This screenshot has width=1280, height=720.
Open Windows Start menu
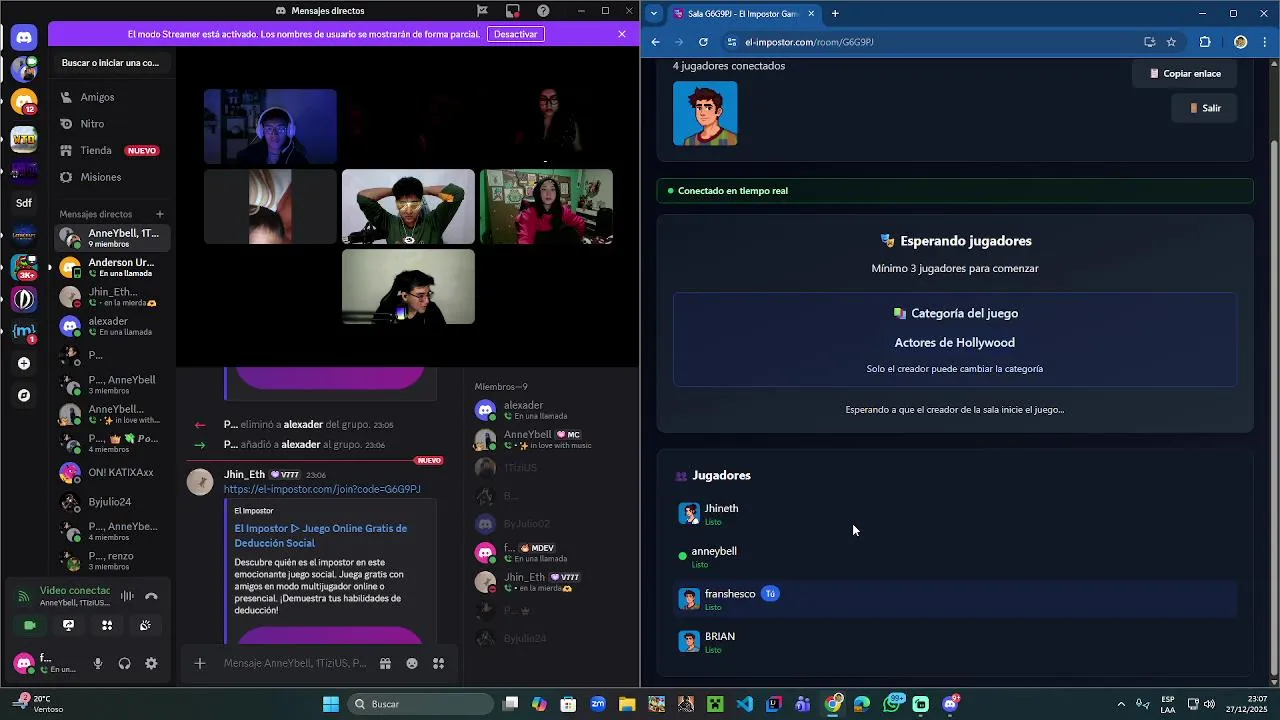point(331,704)
